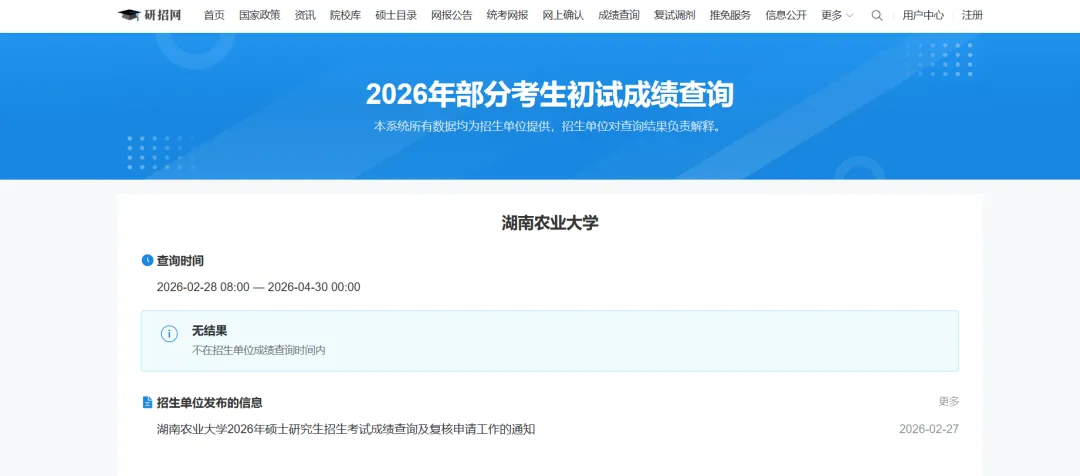Click the 招生单位发布的信息 section label
The height and width of the screenshot is (476, 1080).
tap(209, 402)
